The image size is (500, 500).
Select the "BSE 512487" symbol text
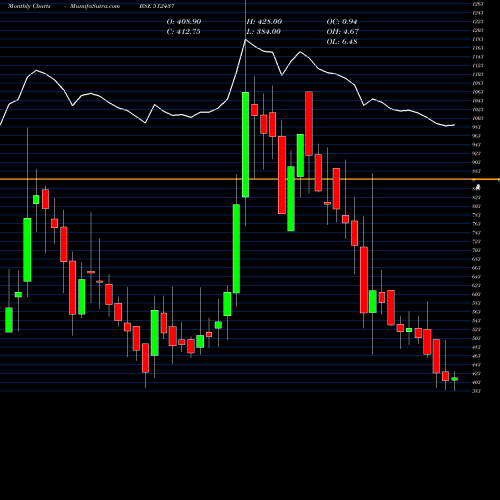pyautogui.click(x=157, y=6)
